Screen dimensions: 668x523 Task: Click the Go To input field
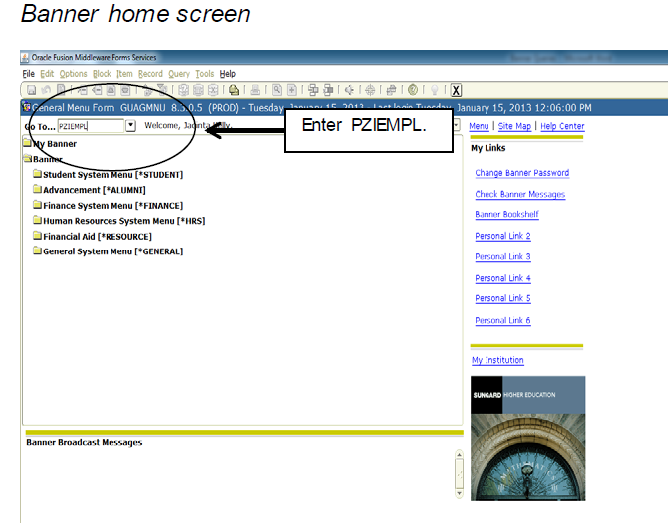tap(90, 126)
